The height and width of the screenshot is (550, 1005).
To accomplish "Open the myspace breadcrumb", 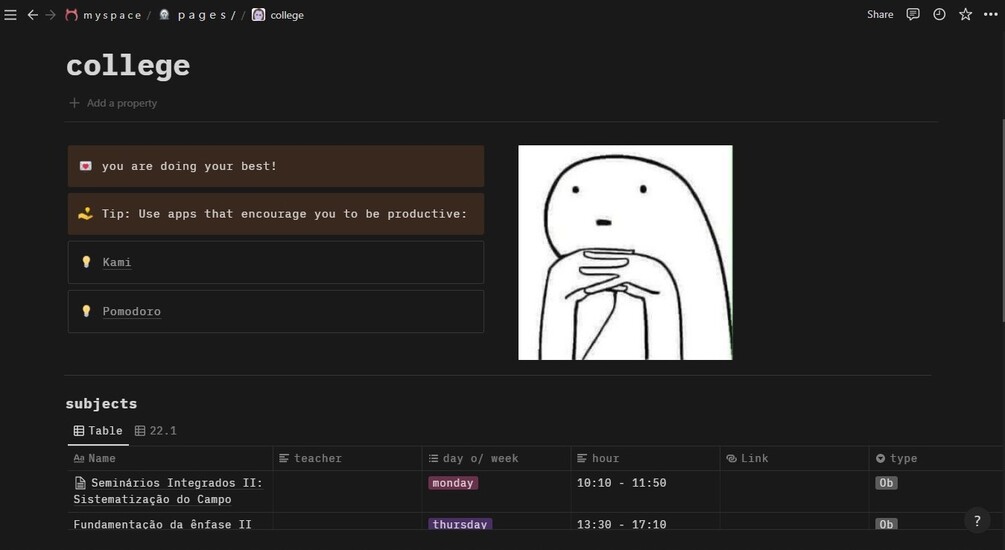I will pos(104,15).
